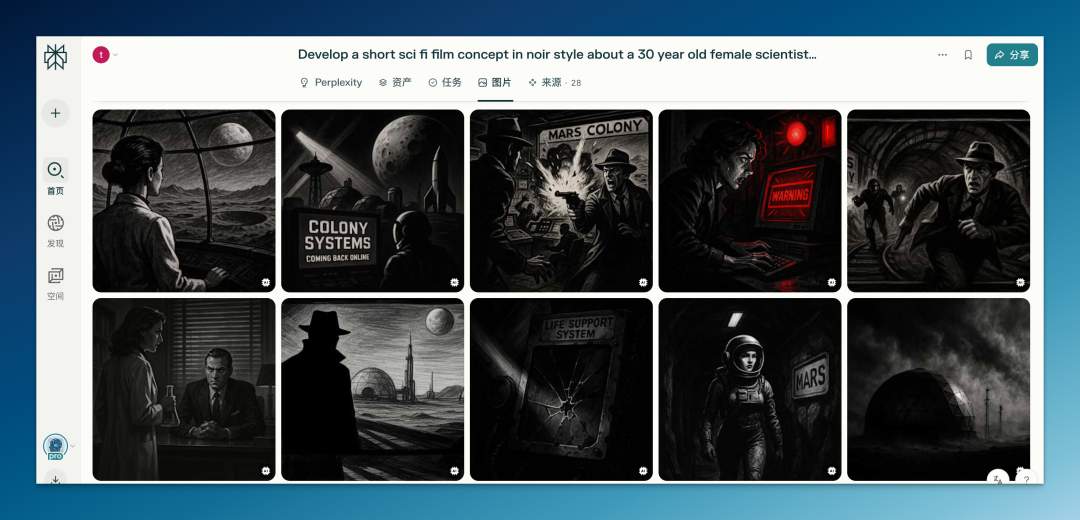The height and width of the screenshot is (520, 1080).
Task: Open the 任务 tasks tab
Action: 445,83
